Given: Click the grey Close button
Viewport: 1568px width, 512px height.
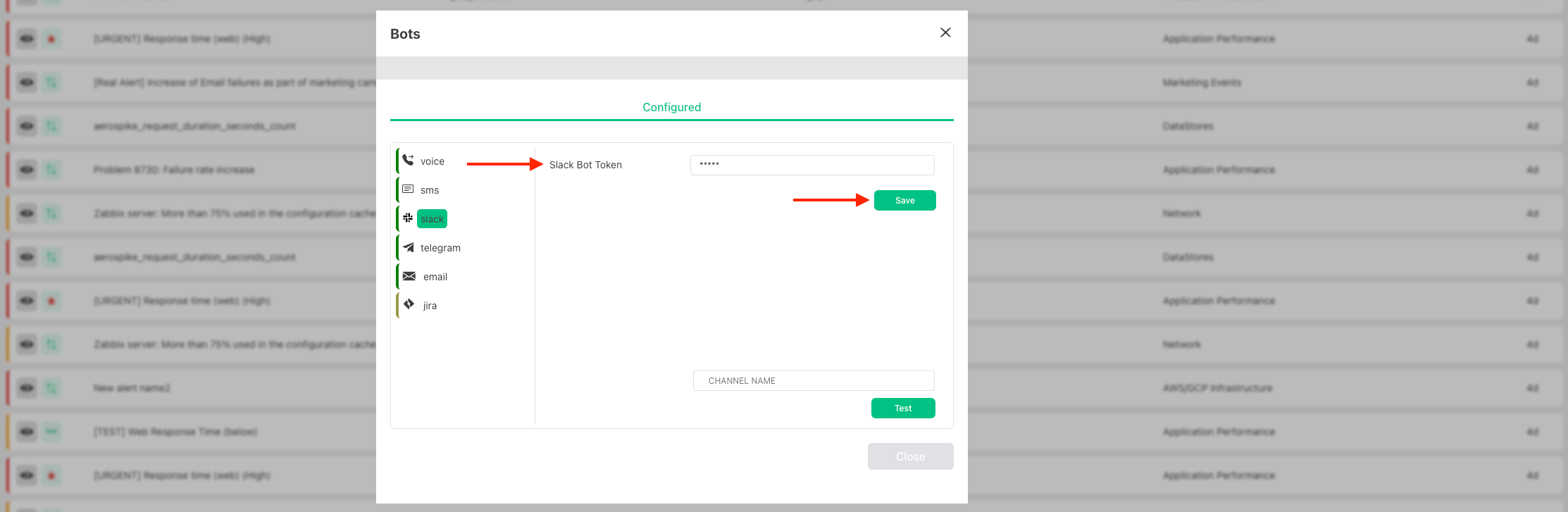Looking at the screenshot, I should (x=910, y=456).
